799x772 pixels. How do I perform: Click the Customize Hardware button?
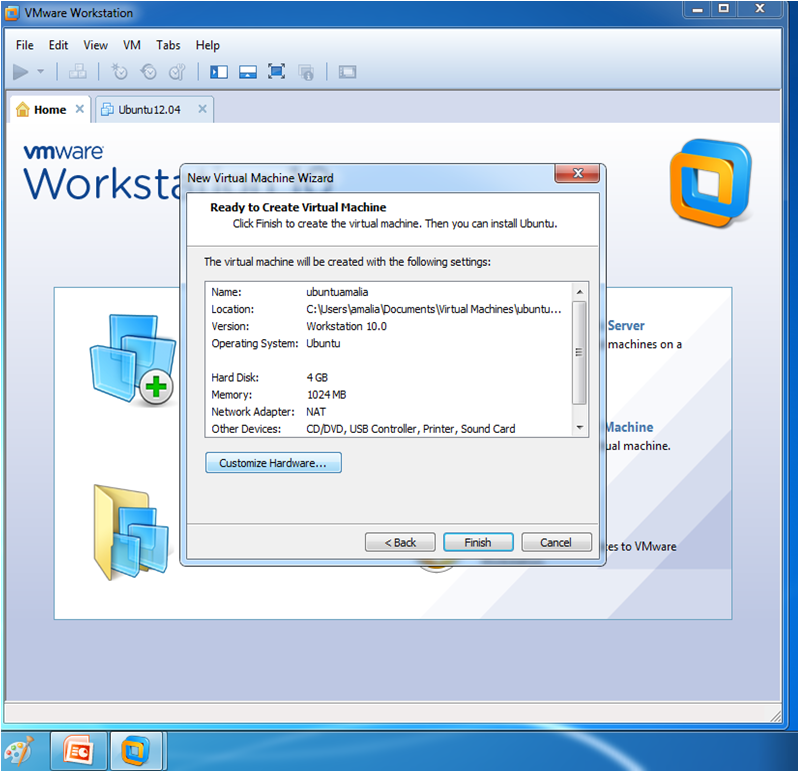[274, 463]
